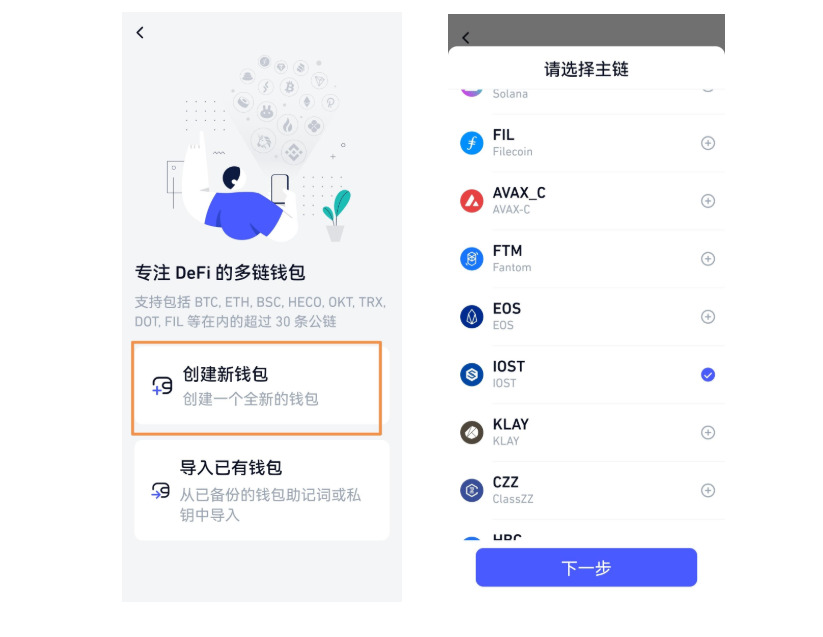Uncheck the selected IOST chain
Image resolution: width=823 pixels, height=637 pixels.
[708, 375]
